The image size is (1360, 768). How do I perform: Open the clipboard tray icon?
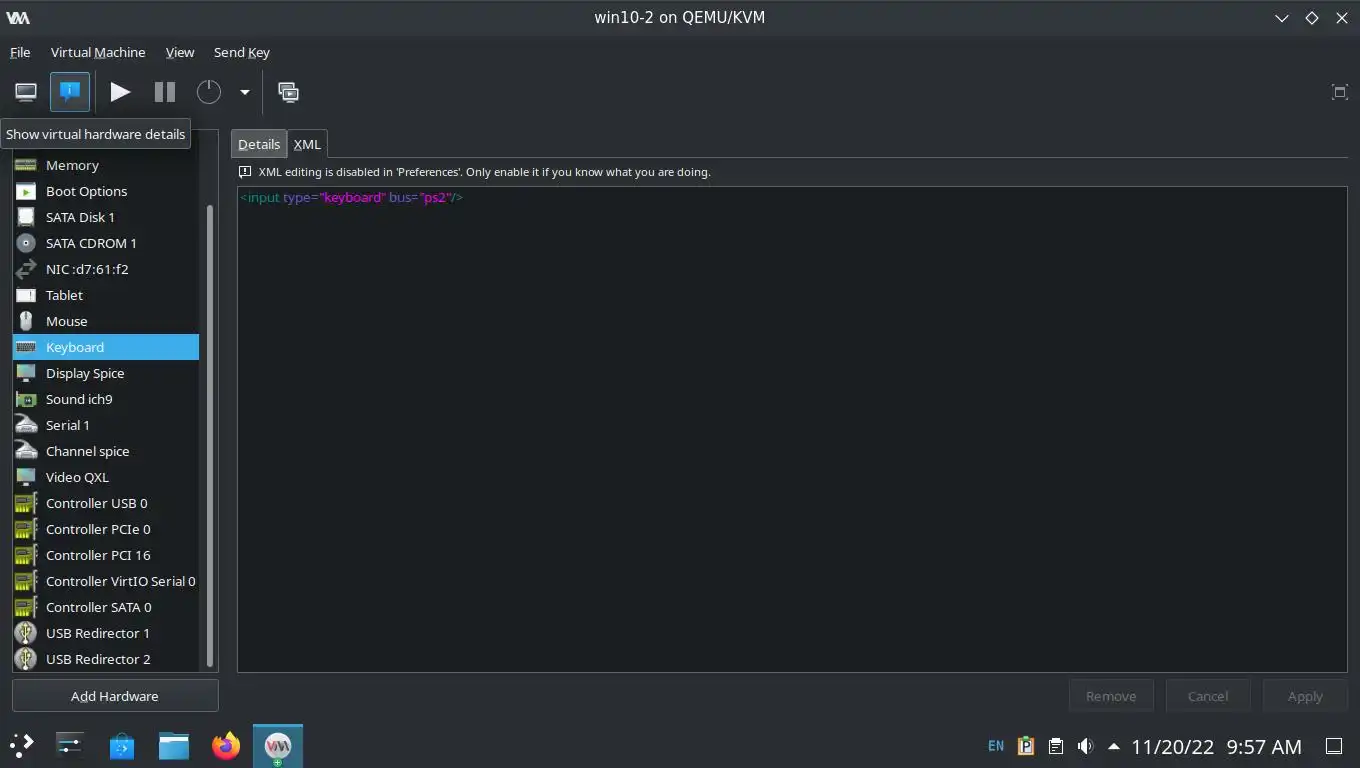coord(1056,746)
